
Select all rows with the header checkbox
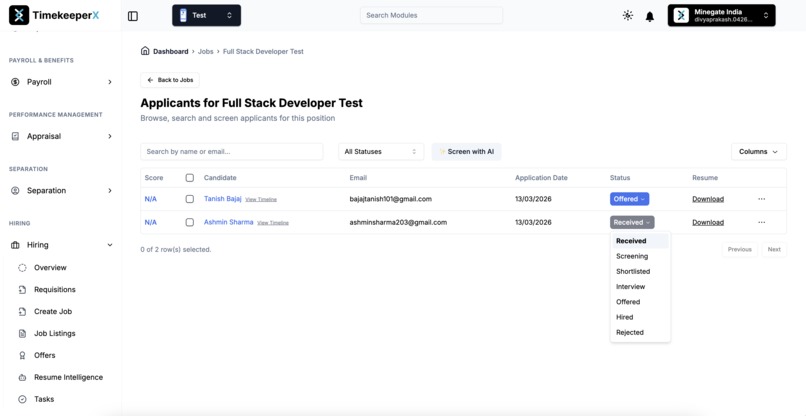click(190, 178)
